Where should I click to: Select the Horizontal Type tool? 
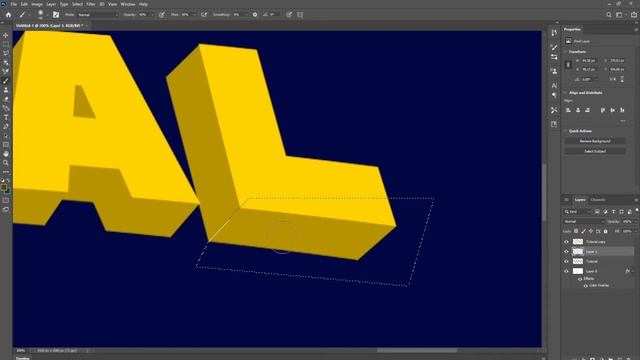(x=6, y=118)
